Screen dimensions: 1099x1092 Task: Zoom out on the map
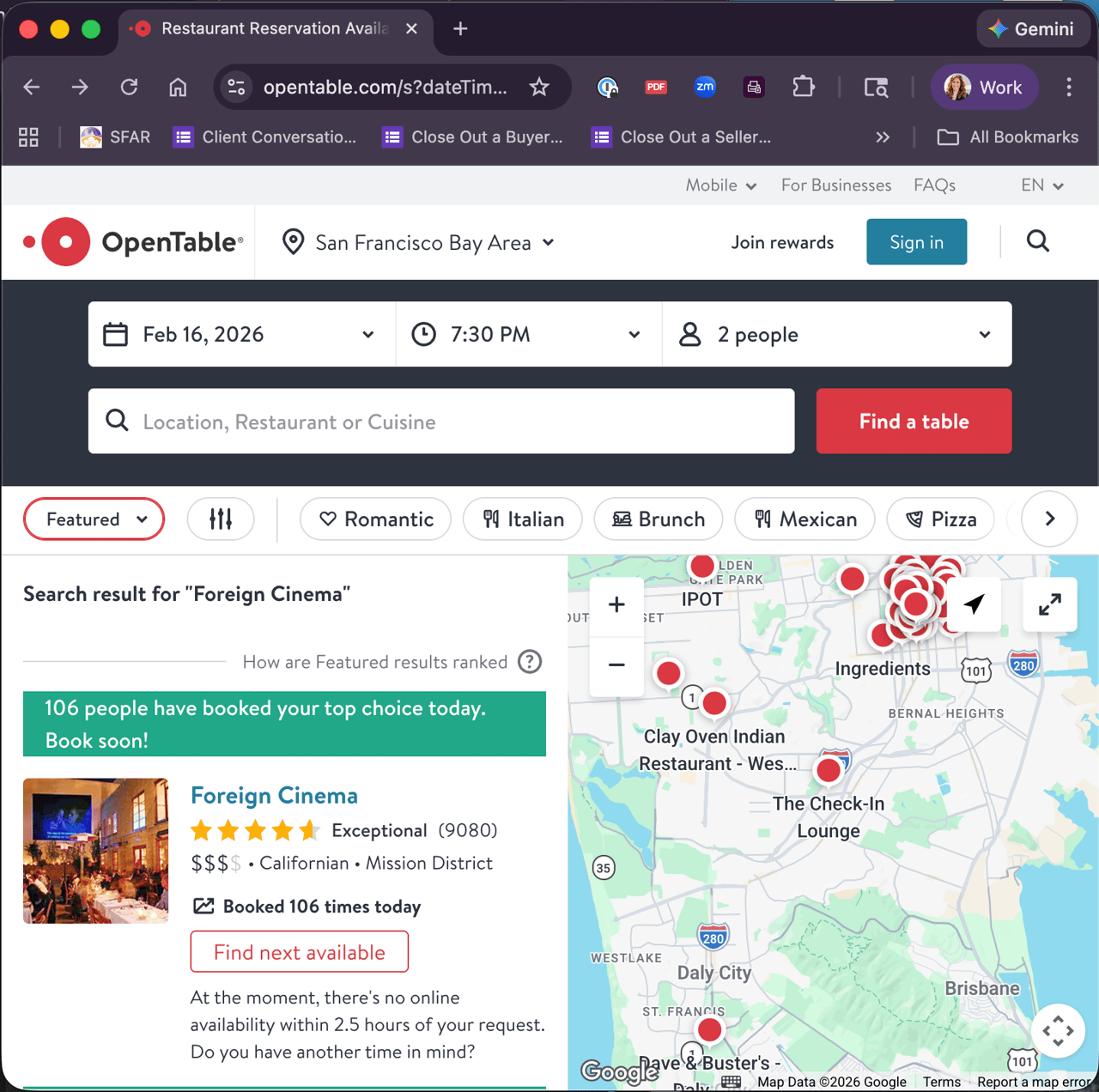click(616, 665)
